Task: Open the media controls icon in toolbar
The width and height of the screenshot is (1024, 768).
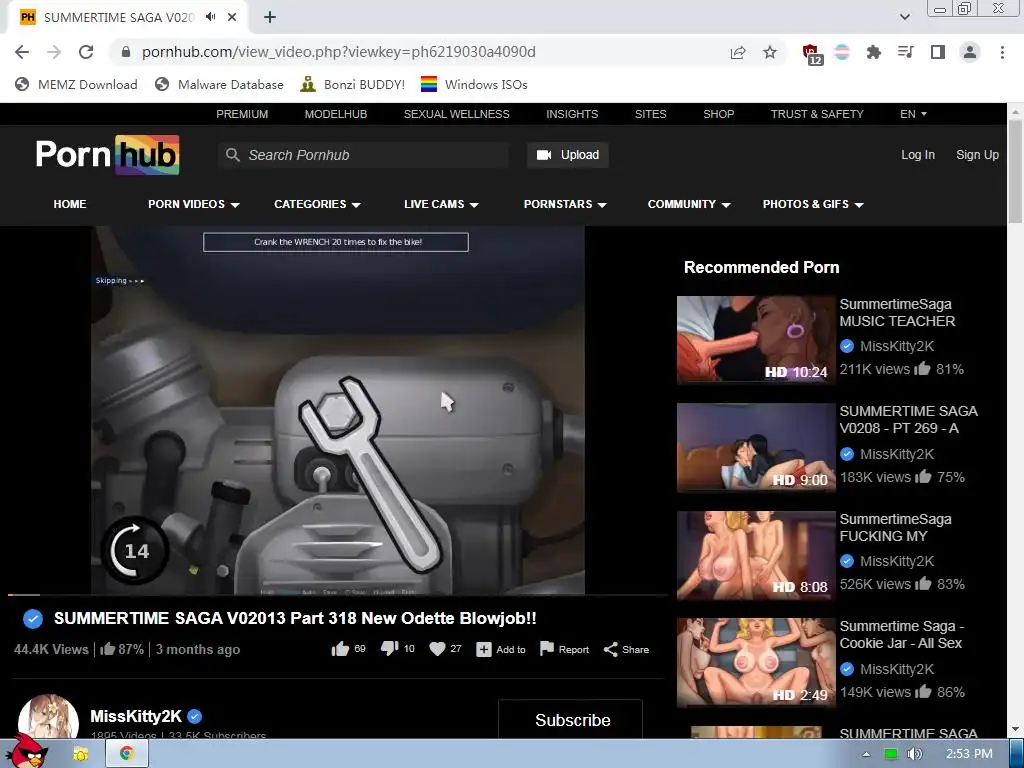Action: coord(905,52)
